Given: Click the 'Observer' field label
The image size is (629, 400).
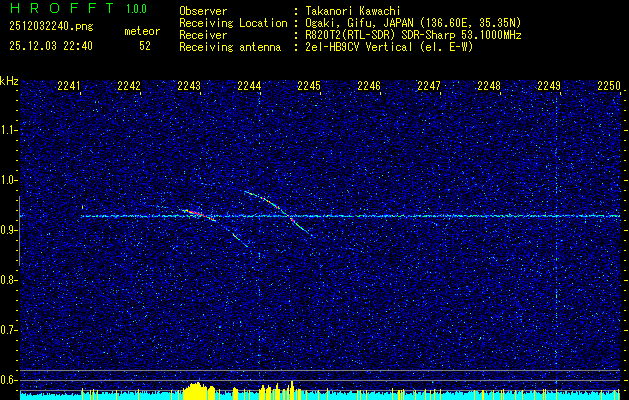Looking at the screenshot, I should tap(203, 11).
